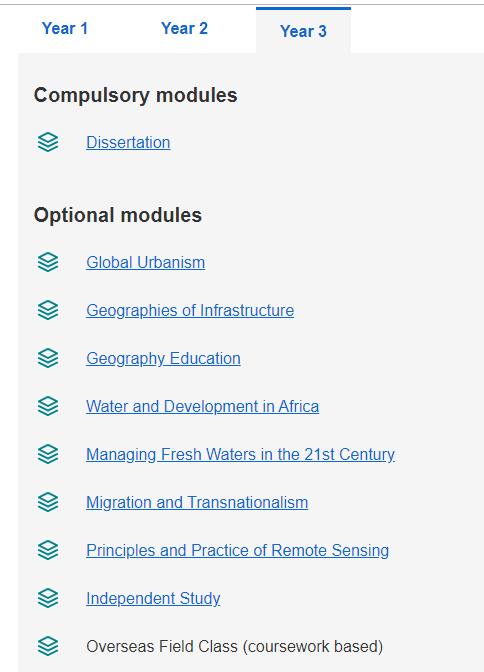Click the stack icon beside Remote Sensing module
This screenshot has width=484, height=672.
click(x=48, y=550)
